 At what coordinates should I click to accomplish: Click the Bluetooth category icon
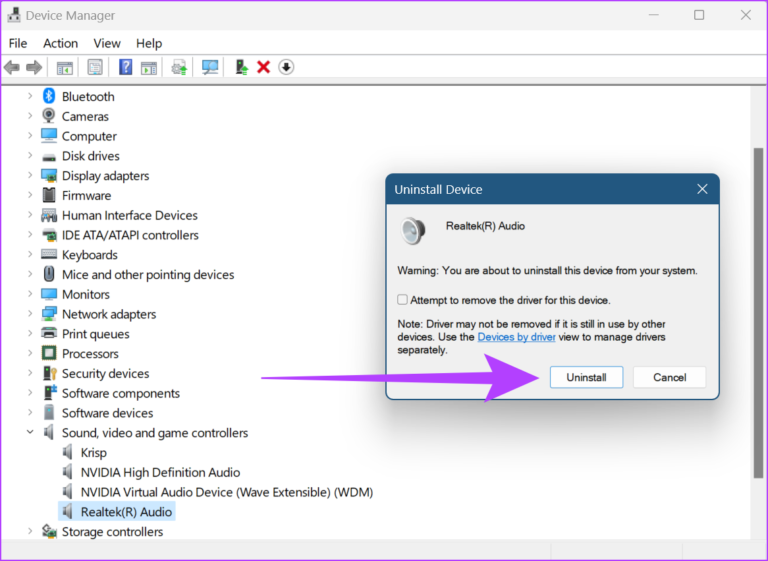point(48,96)
